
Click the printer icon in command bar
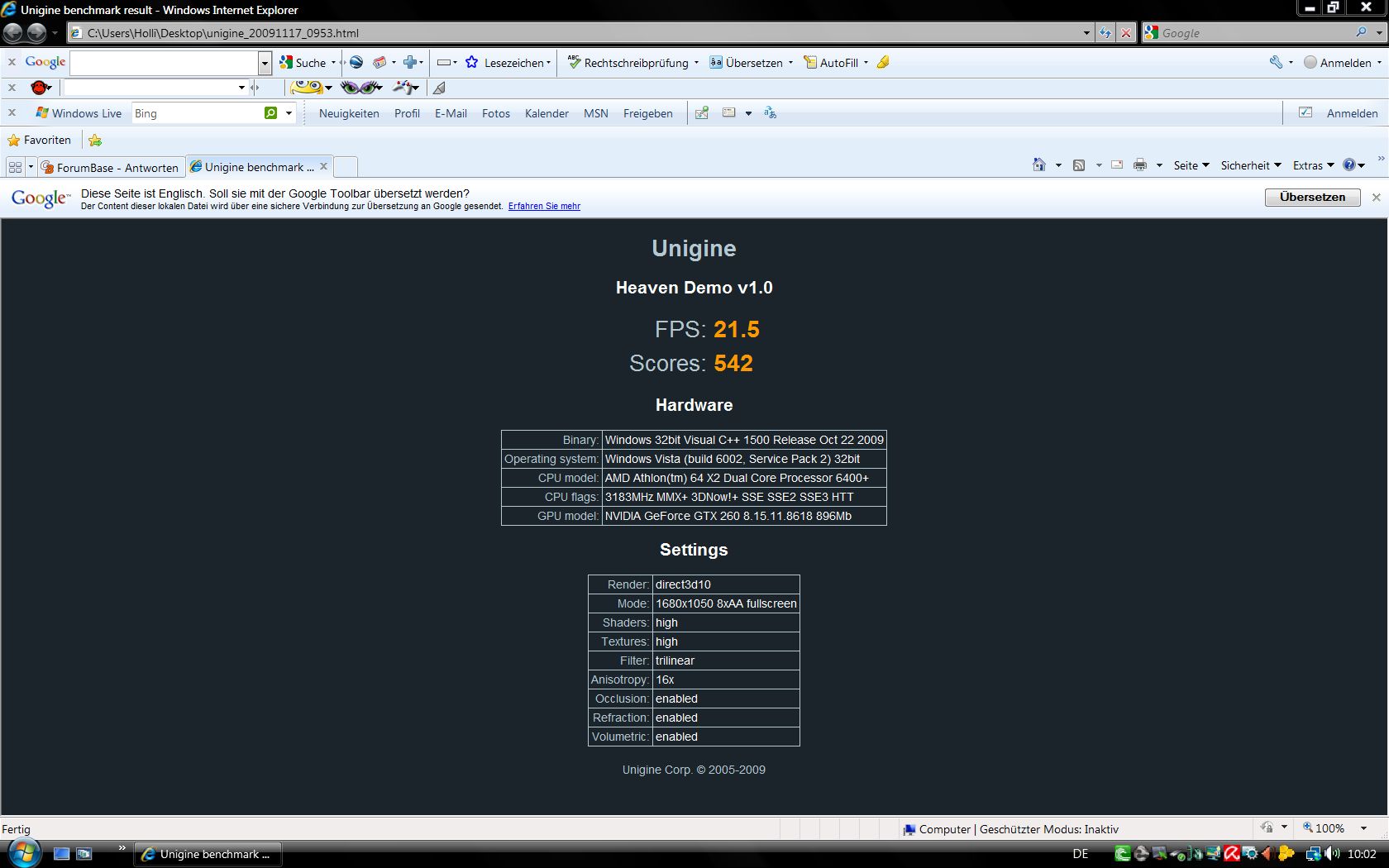1140,165
